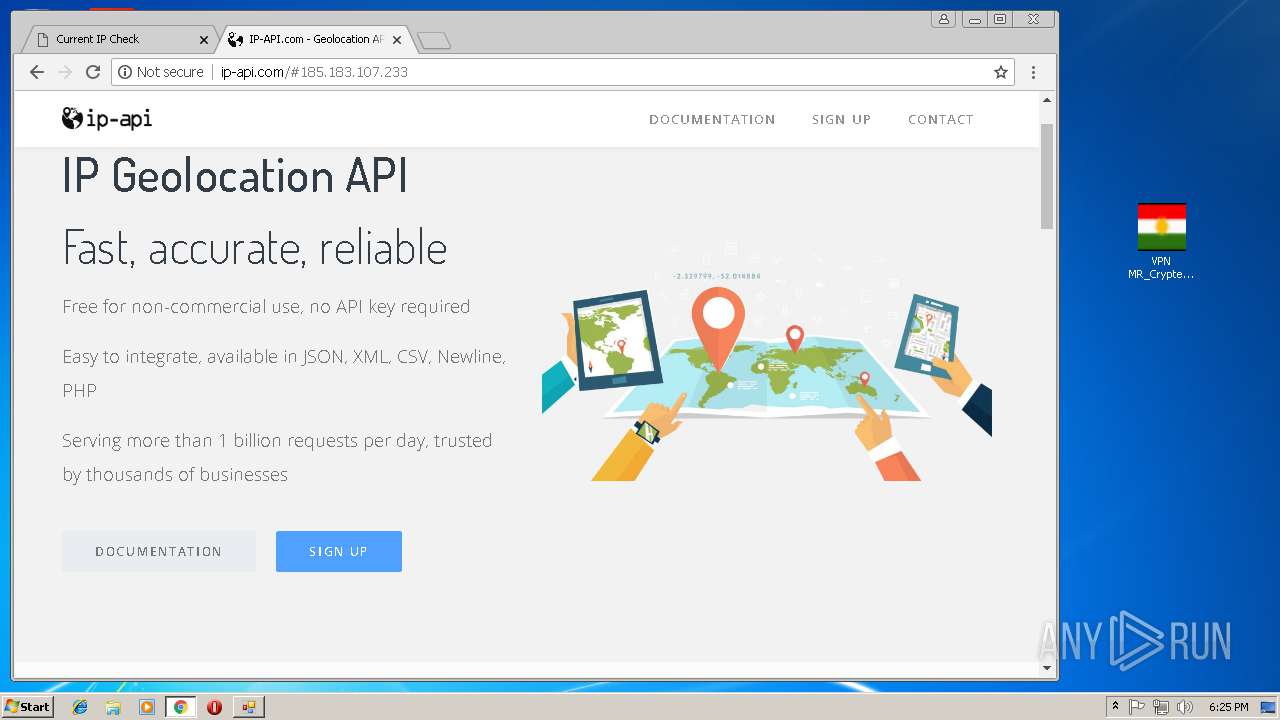1280x720 pixels.
Task: Close the Current IP Check tab
Action: coord(204,40)
